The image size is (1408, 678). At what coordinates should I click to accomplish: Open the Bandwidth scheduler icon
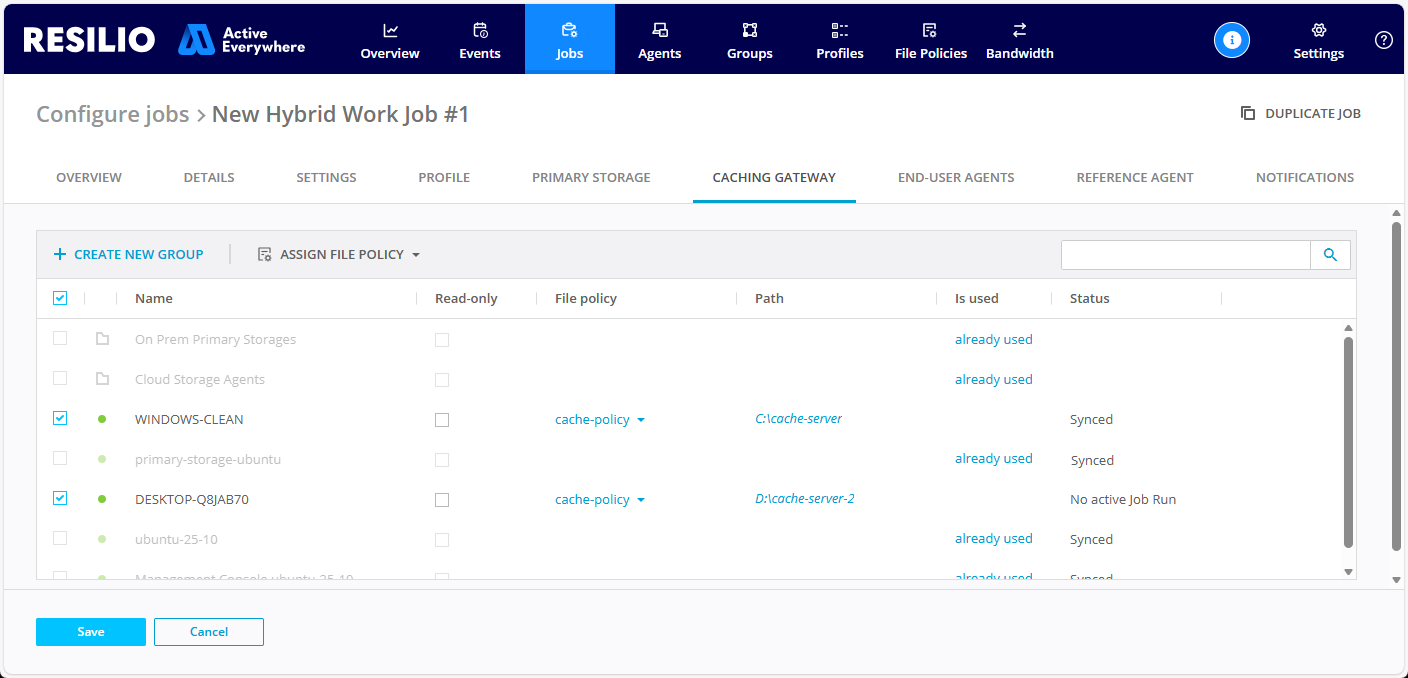[1019, 31]
